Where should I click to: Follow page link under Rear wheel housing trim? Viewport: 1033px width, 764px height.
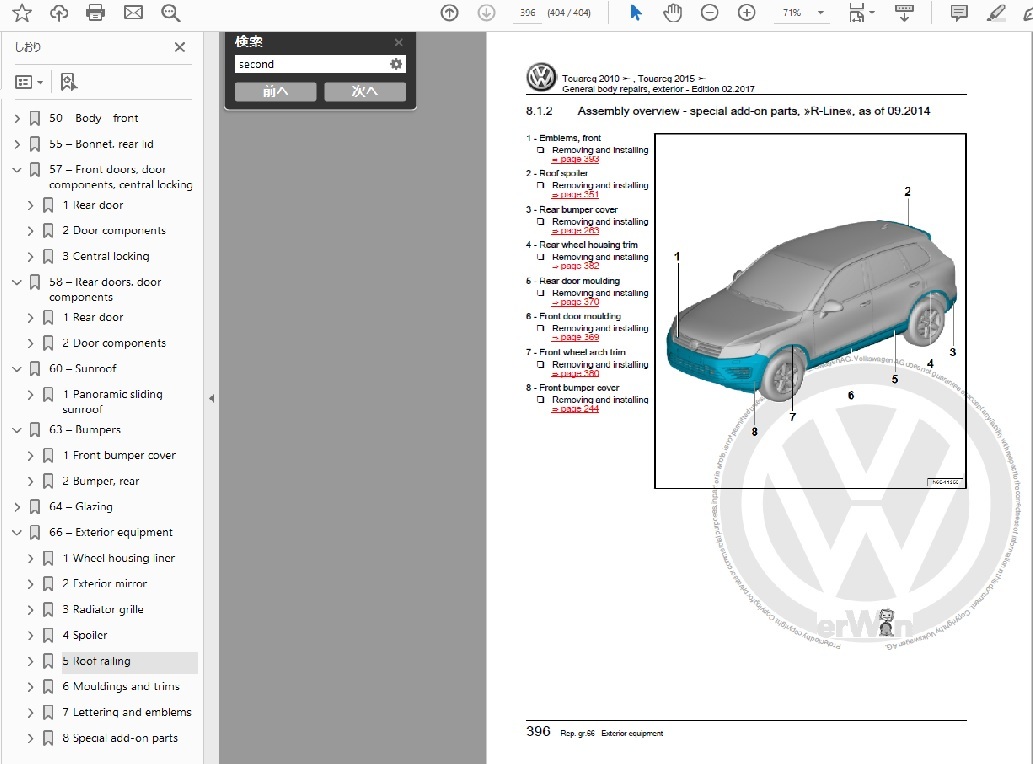pyautogui.click(x=575, y=266)
